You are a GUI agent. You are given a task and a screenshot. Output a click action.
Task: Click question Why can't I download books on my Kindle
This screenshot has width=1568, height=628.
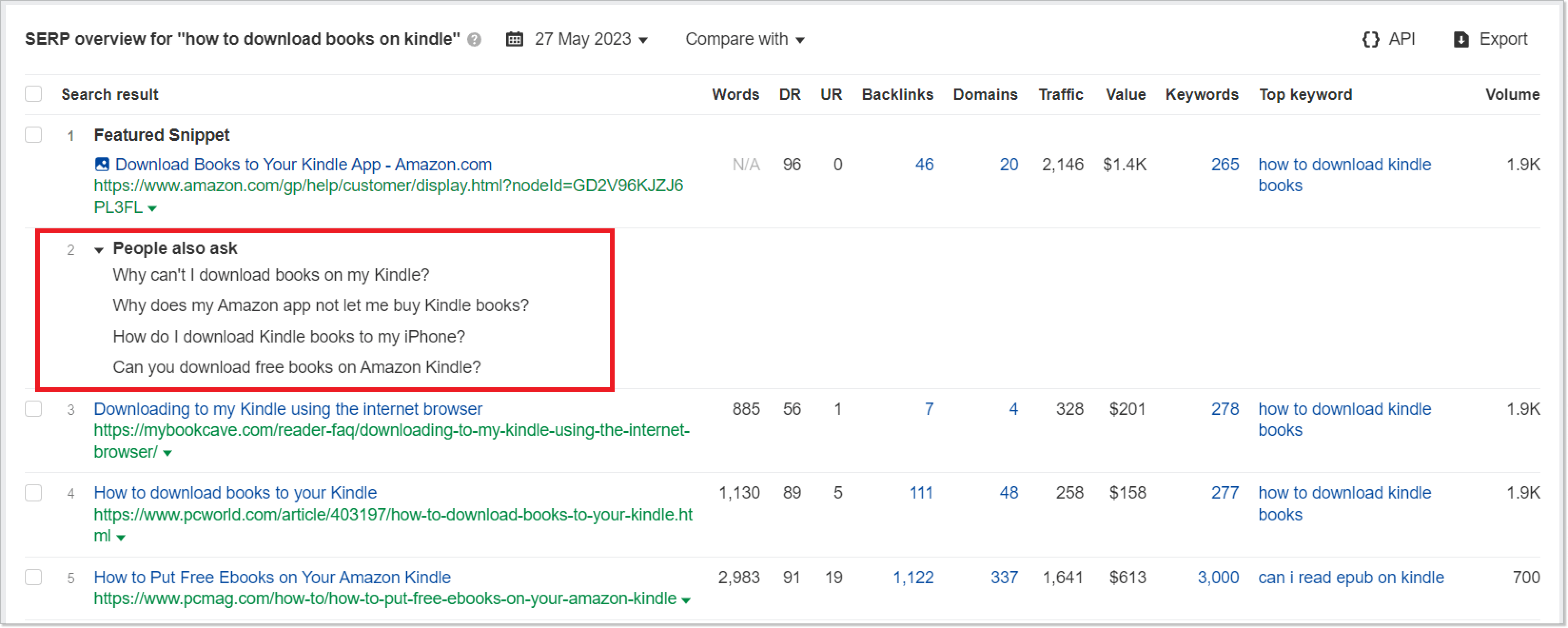(x=271, y=275)
